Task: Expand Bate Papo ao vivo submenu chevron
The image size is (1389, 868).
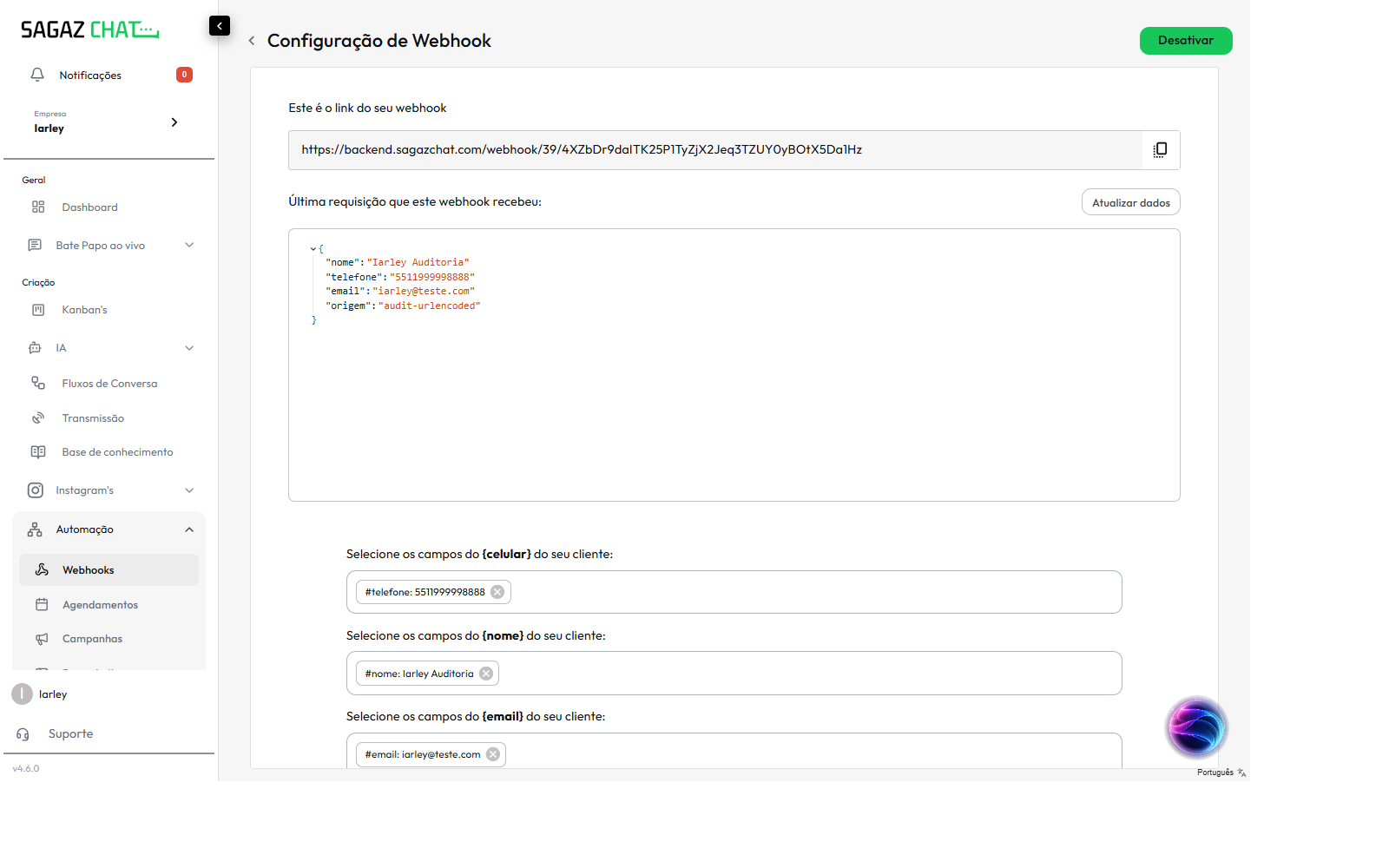Action: click(x=189, y=246)
